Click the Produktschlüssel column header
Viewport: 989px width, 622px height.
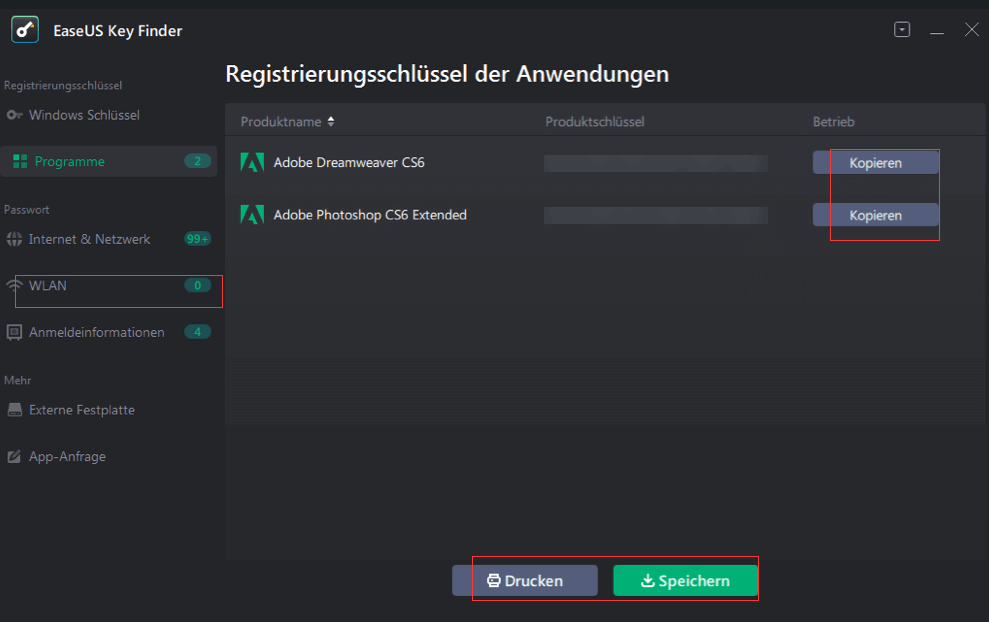pos(595,122)
